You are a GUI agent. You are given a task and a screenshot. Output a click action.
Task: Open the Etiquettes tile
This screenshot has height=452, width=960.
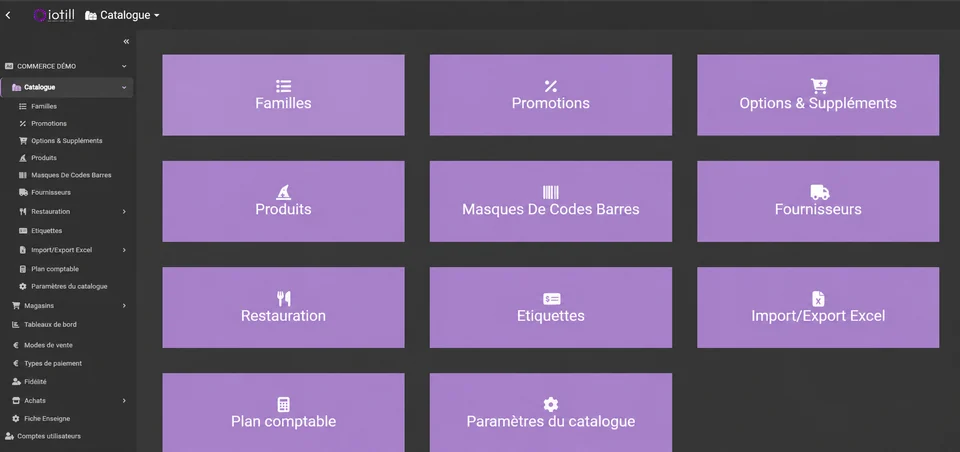550,307
